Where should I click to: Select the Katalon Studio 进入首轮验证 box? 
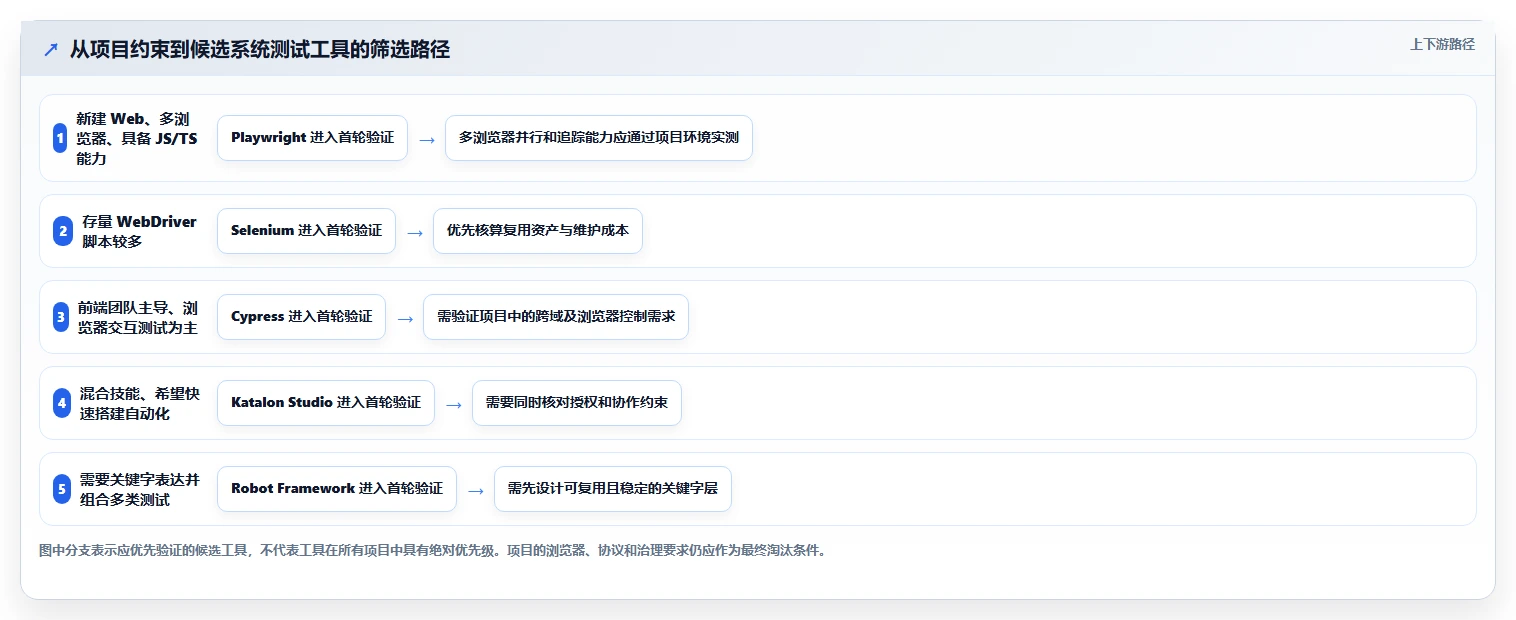(x=326, y=403)
